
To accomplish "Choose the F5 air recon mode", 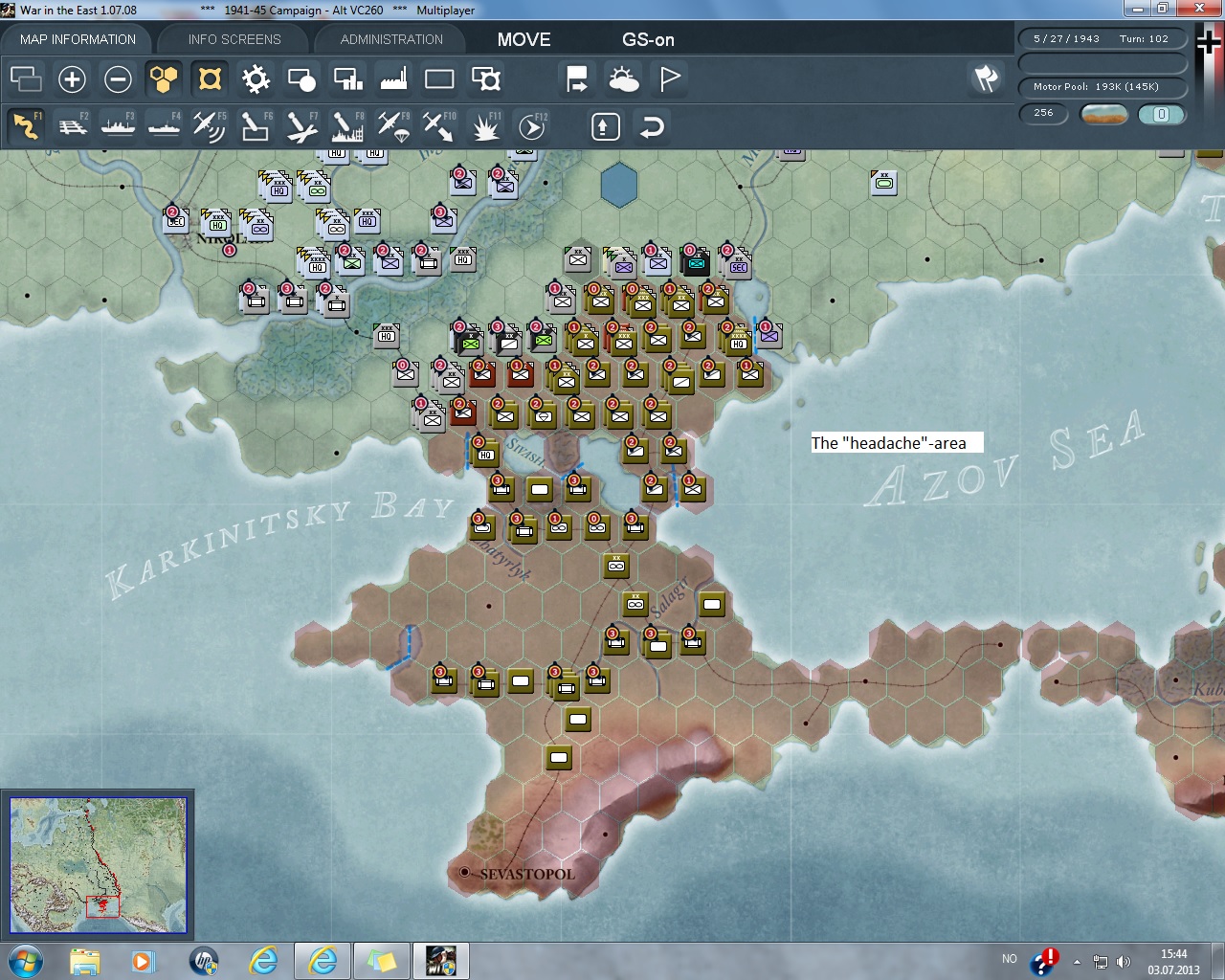I will tap(209, 126).
